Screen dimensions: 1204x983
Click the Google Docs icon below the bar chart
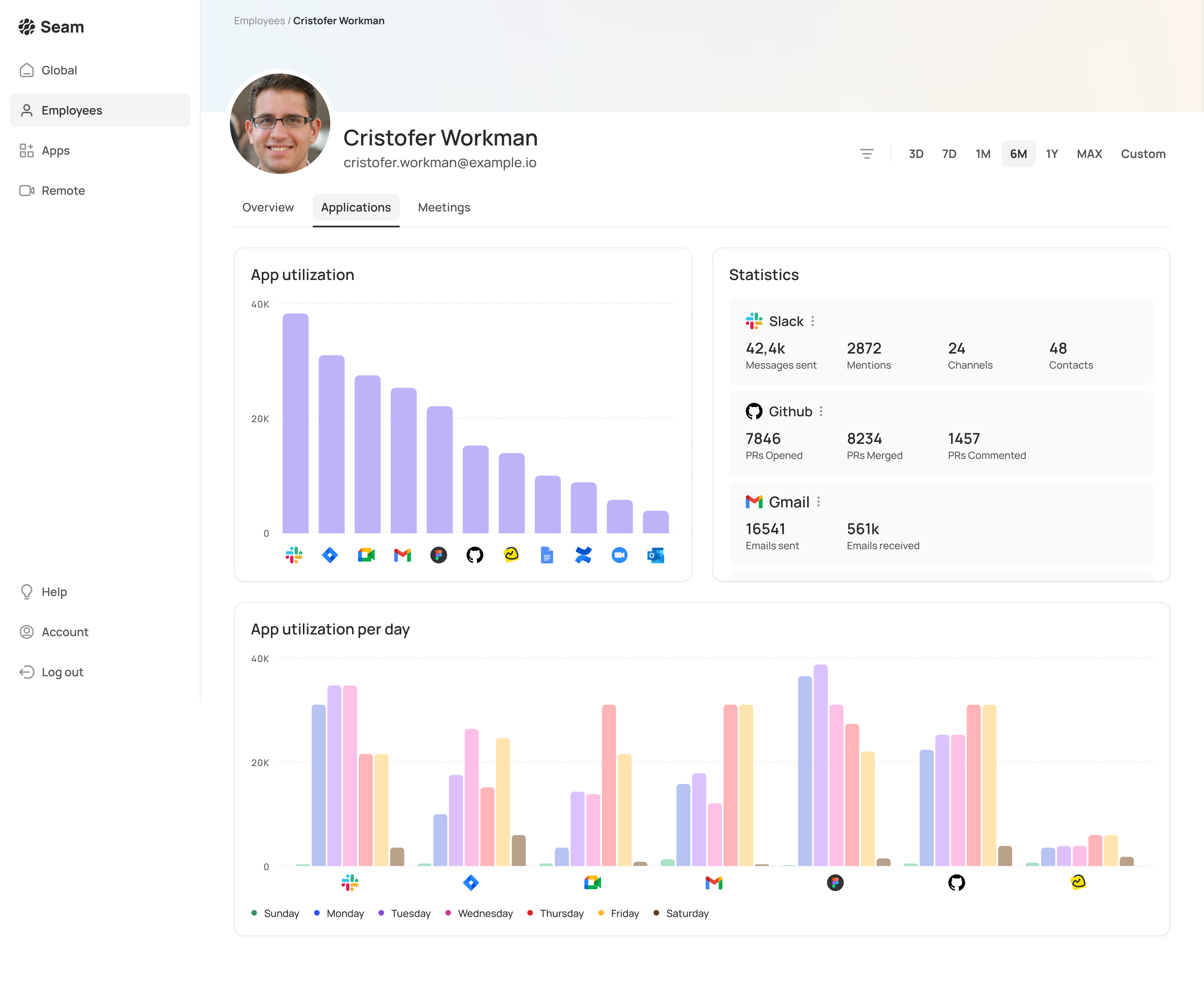pos(547,555)
